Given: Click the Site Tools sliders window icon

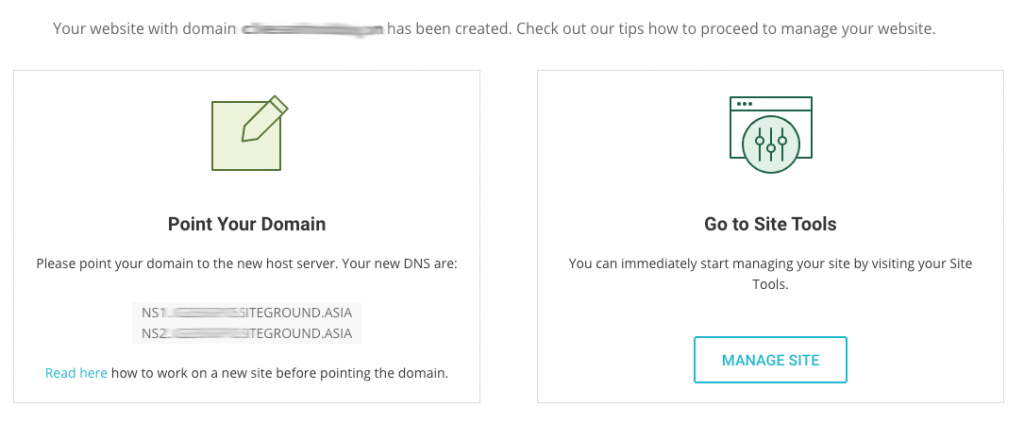Looking at the screenshot, I should point(771,135).
